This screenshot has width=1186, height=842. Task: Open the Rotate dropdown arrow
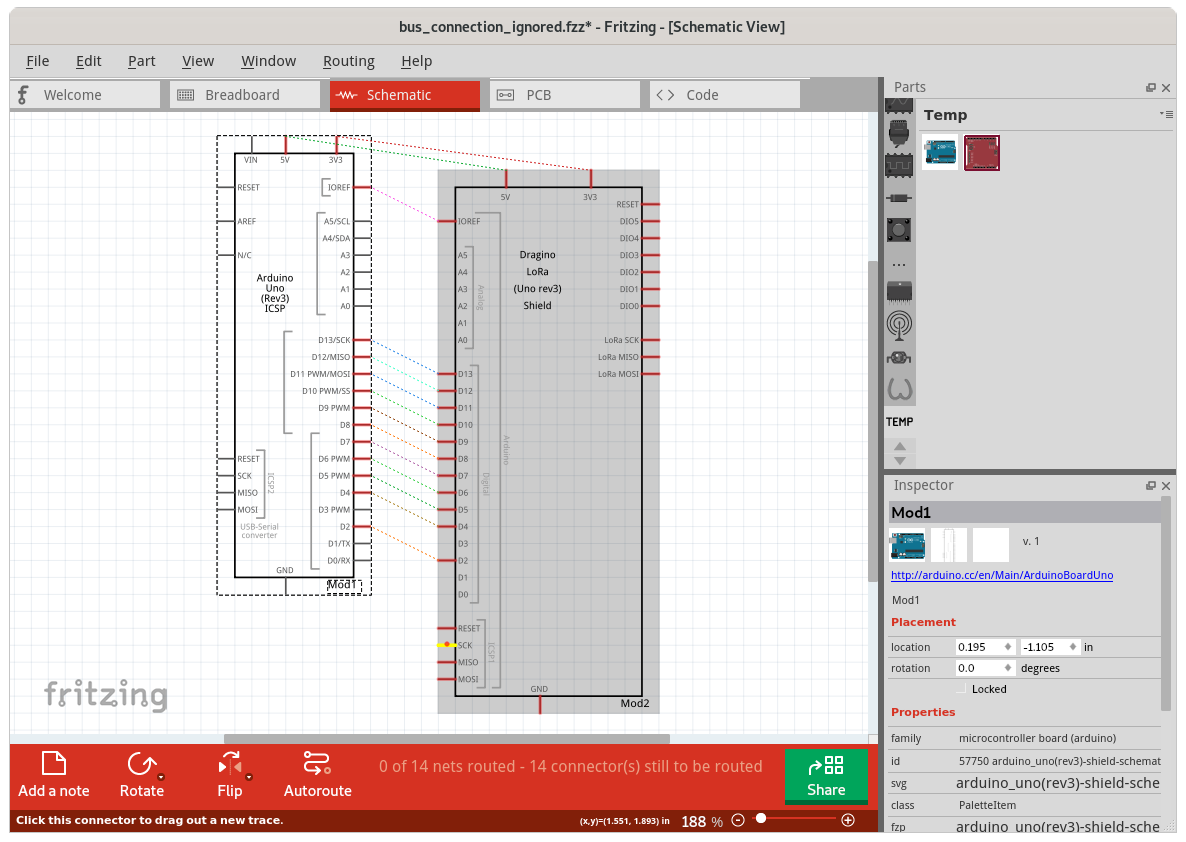(x=161, y=777)
